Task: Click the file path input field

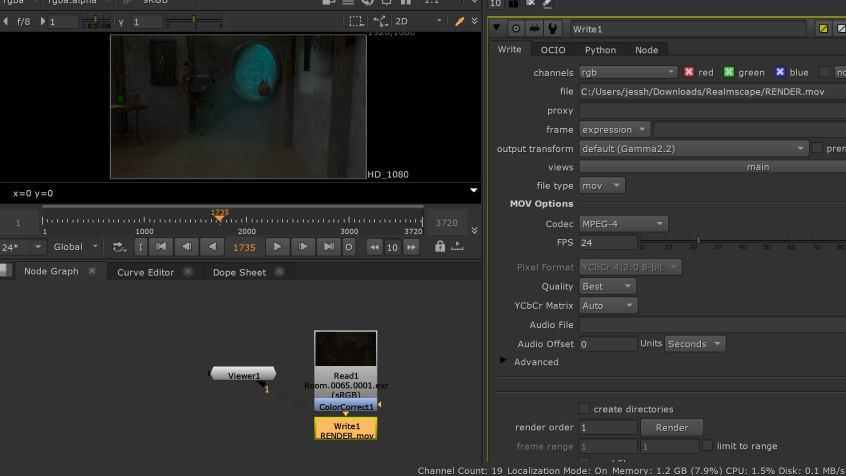Action: [x=712, y=91]
